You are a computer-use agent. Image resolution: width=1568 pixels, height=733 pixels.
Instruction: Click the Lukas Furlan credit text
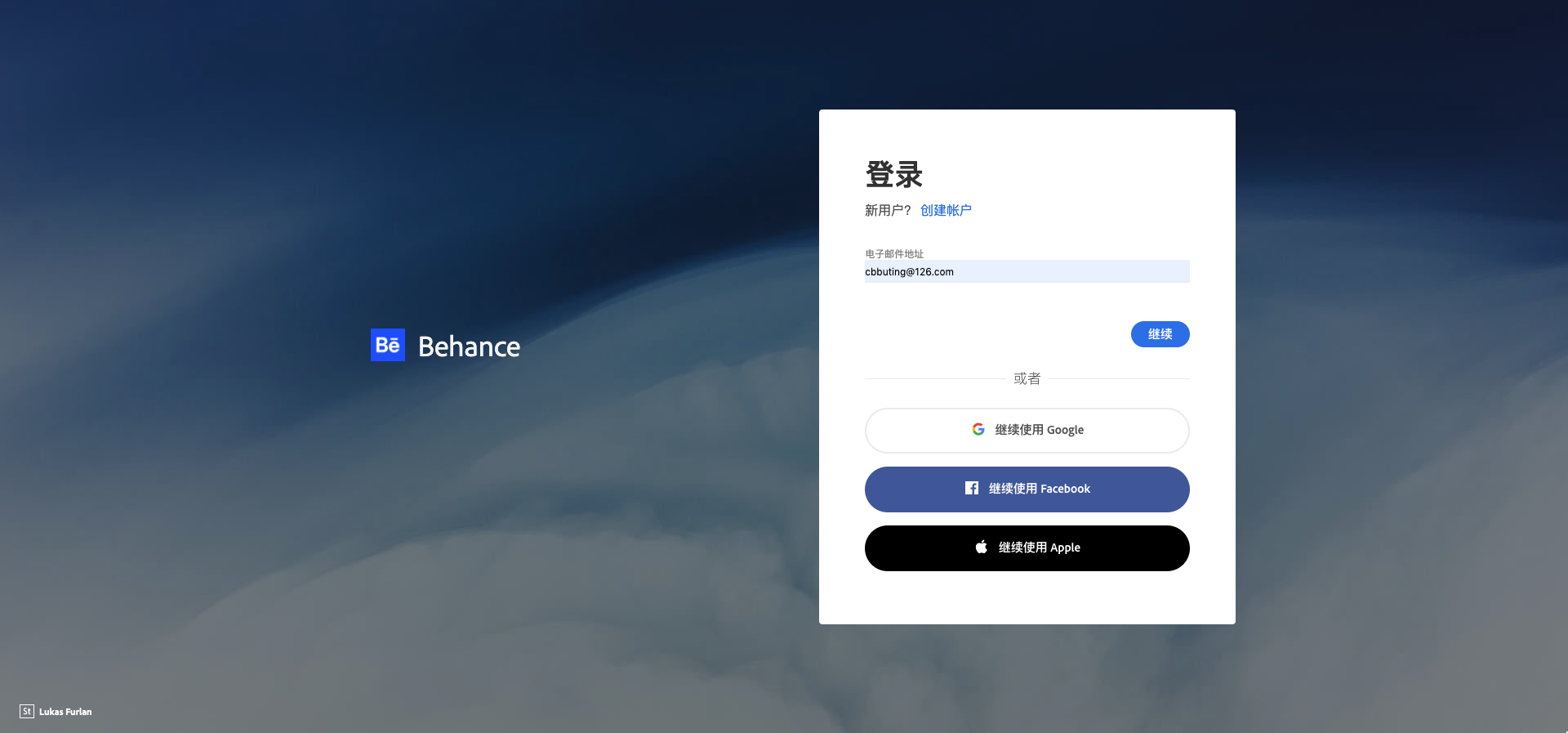[x=65, y=712]
